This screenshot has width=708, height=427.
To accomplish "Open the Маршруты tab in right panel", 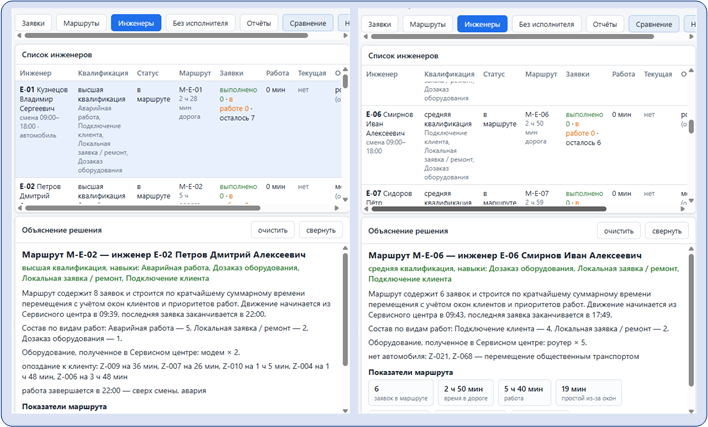I will [428, 24].
